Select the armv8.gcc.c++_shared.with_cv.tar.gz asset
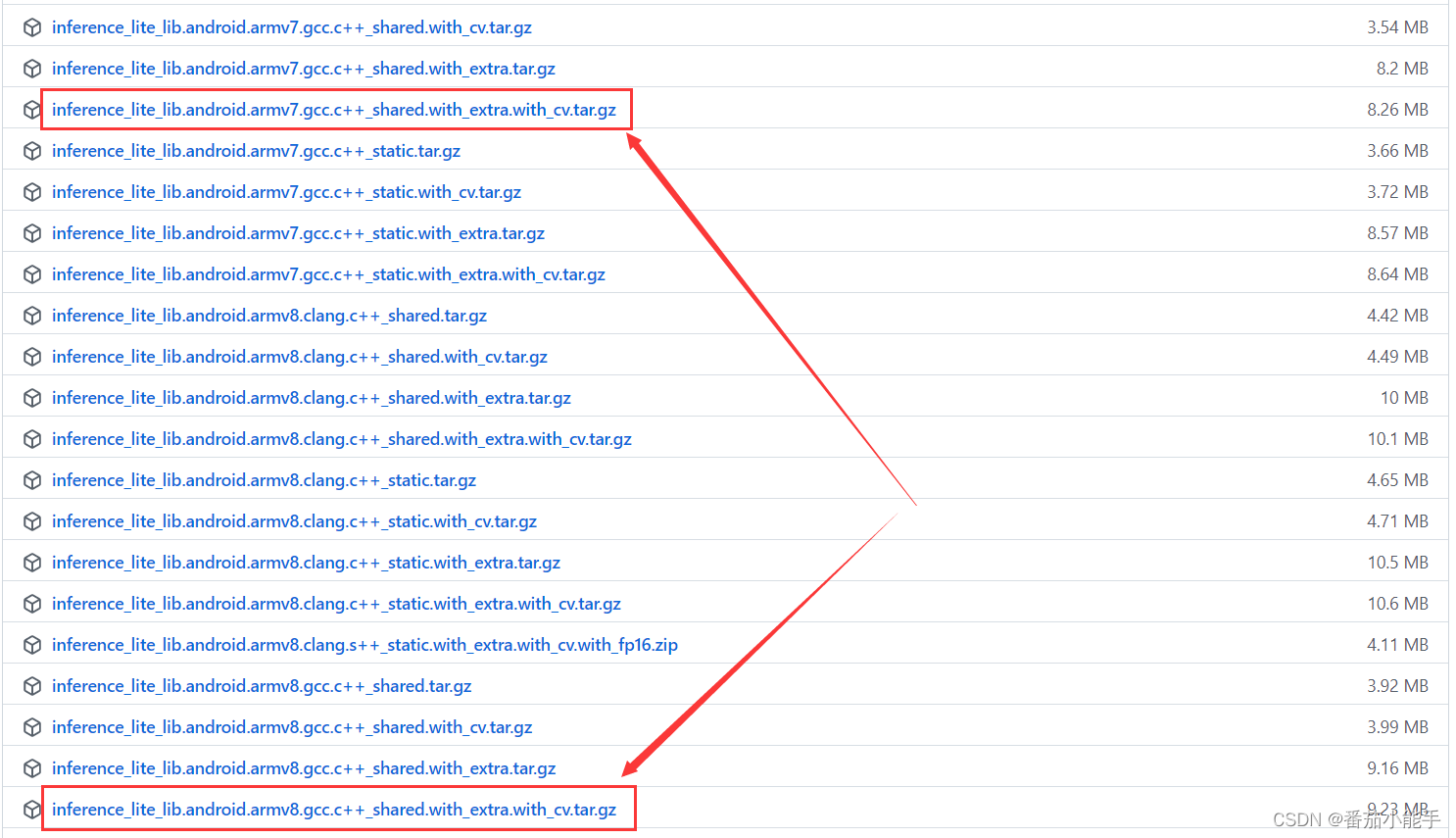 [x=293, y=726]
